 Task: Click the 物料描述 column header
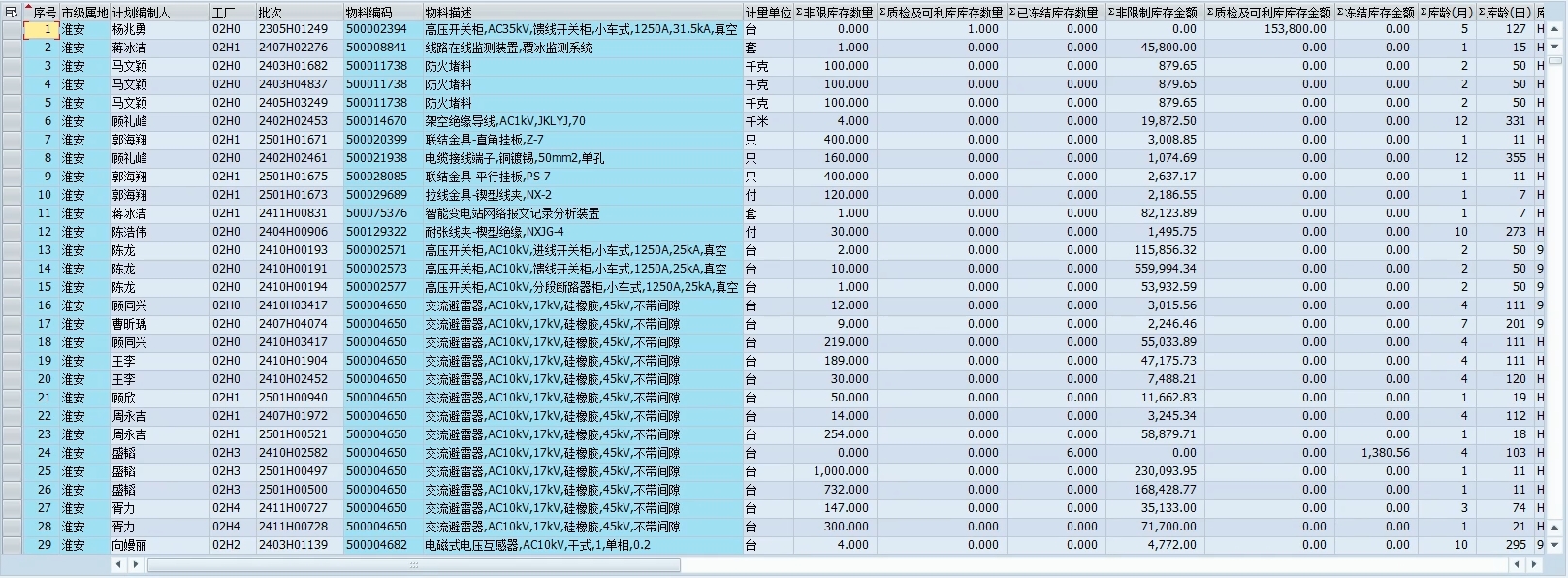[582, 13]
